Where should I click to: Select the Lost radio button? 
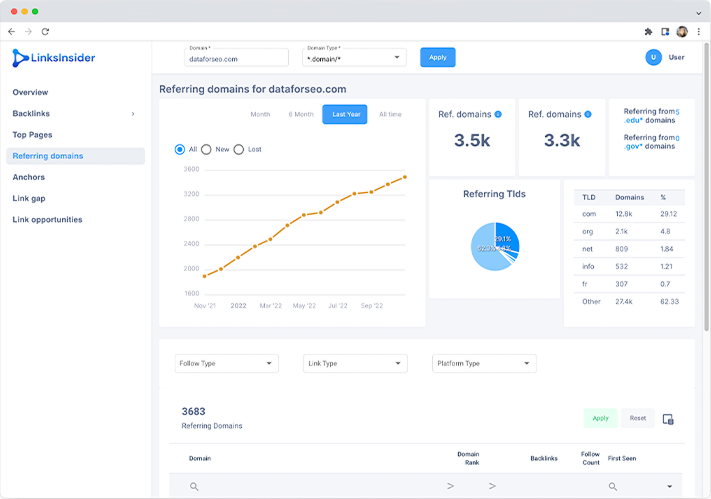(x=239, y=149)
